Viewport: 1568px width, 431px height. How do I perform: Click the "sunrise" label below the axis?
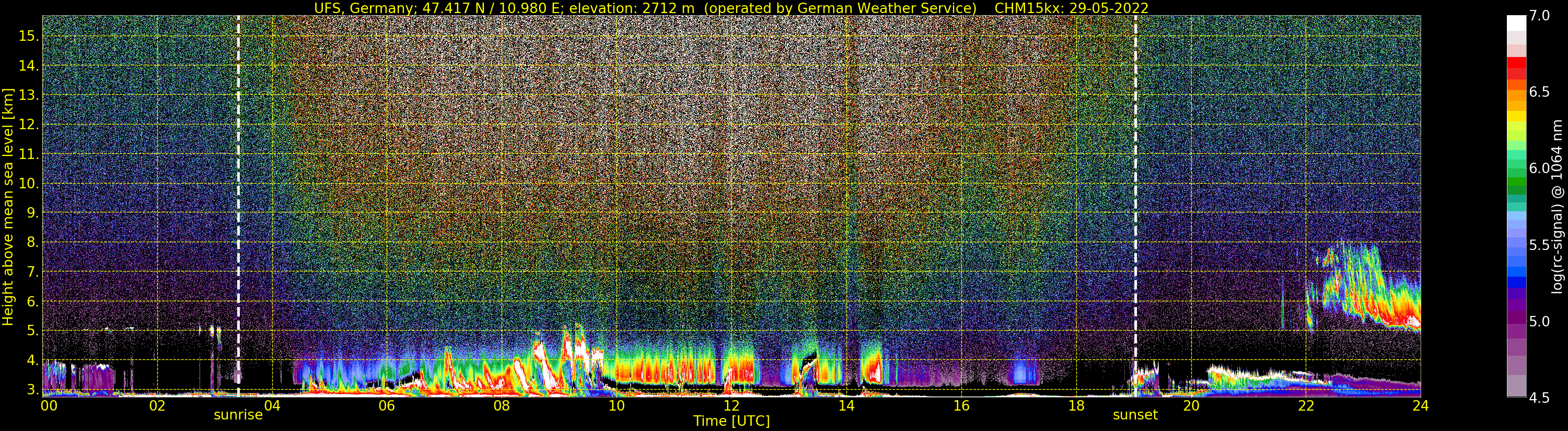tap(238, 415)
